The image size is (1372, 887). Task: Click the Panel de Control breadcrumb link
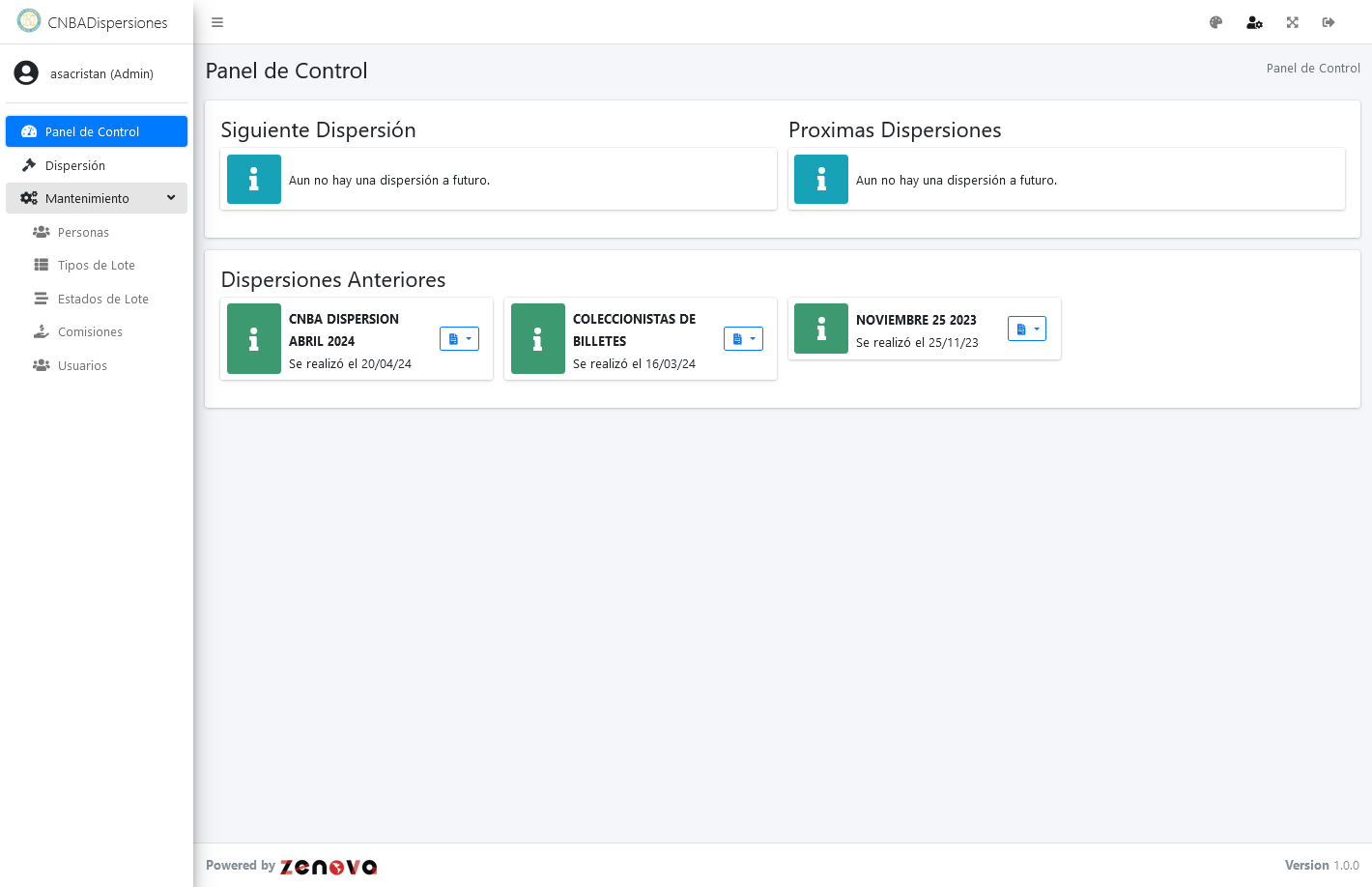tap(1312, 68)
